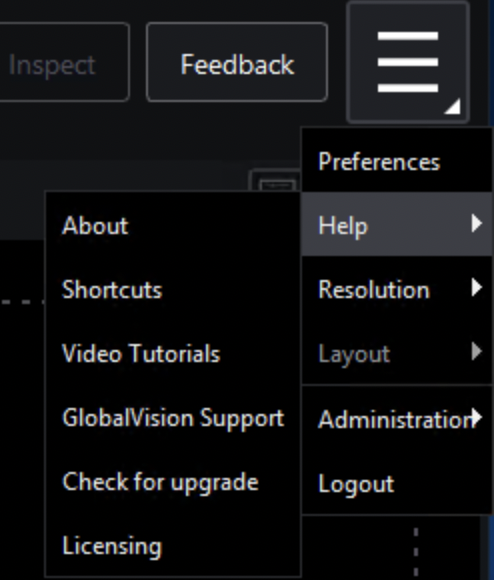This screenshot has height=580, width=494.
Task: Select the Administration menu entry
Action: coord(397,419)
